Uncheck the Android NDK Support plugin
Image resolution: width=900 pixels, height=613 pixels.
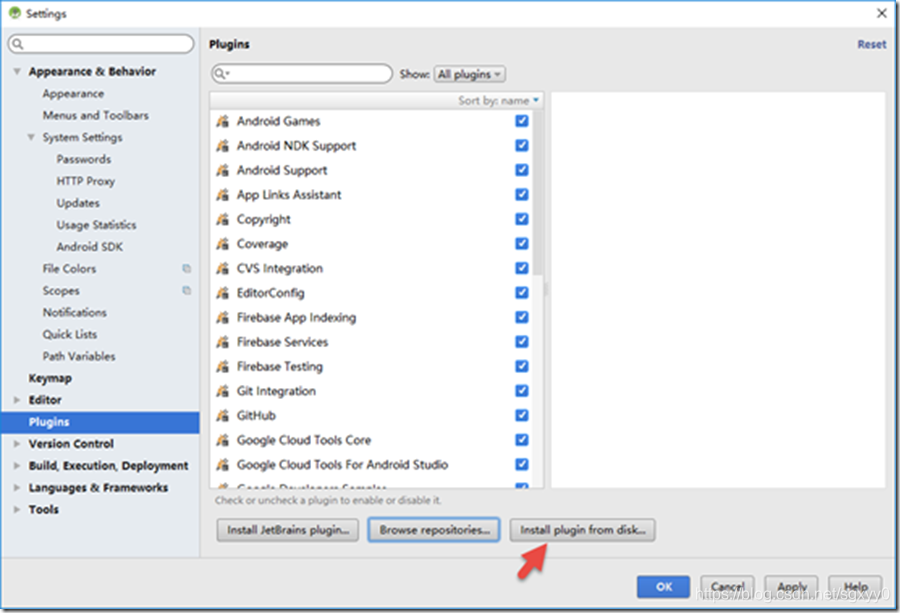tap(522, 146)
